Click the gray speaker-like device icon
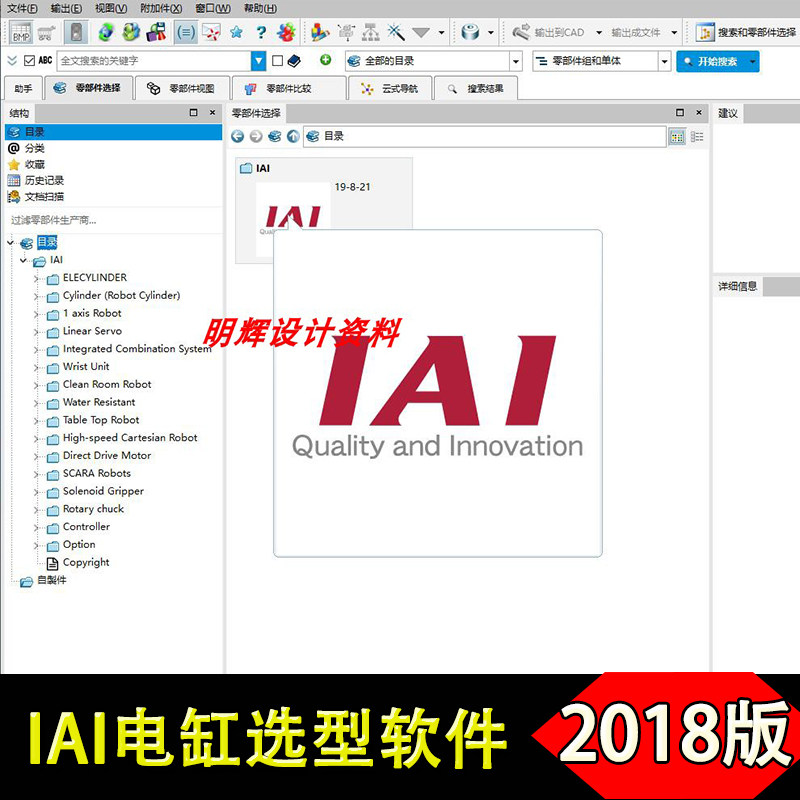Screen dimensions: 800x800 77,33
